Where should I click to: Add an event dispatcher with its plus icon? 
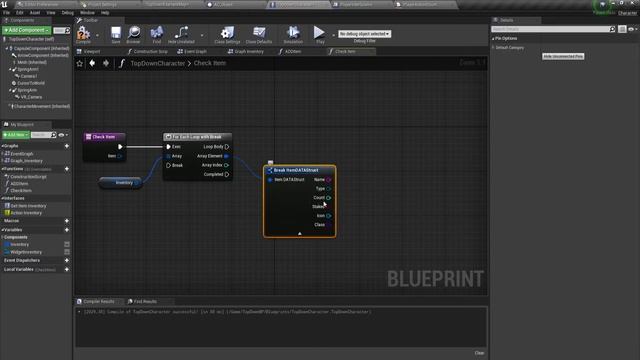coord(67,260)
